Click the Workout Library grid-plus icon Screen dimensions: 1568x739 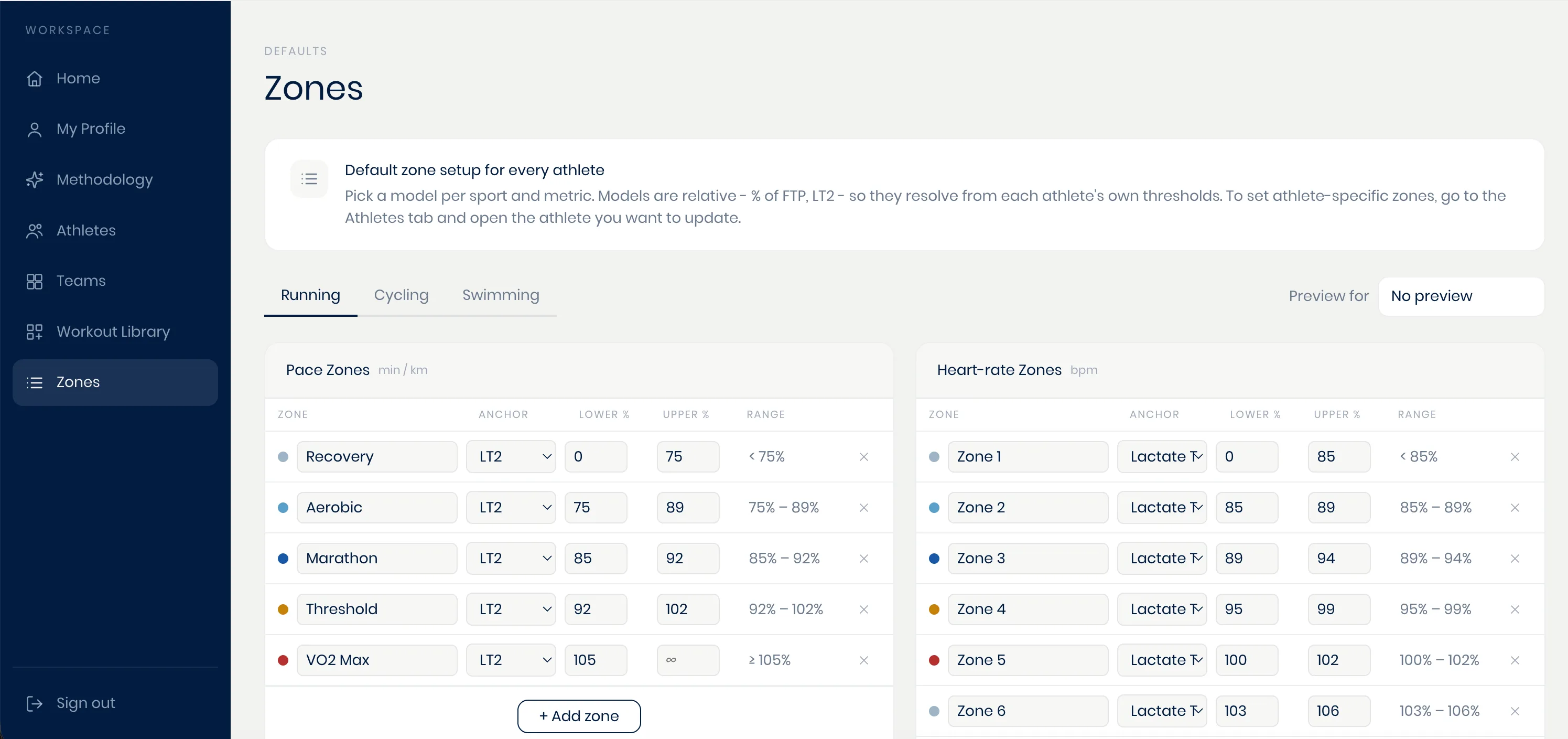[x=35, y=332]
